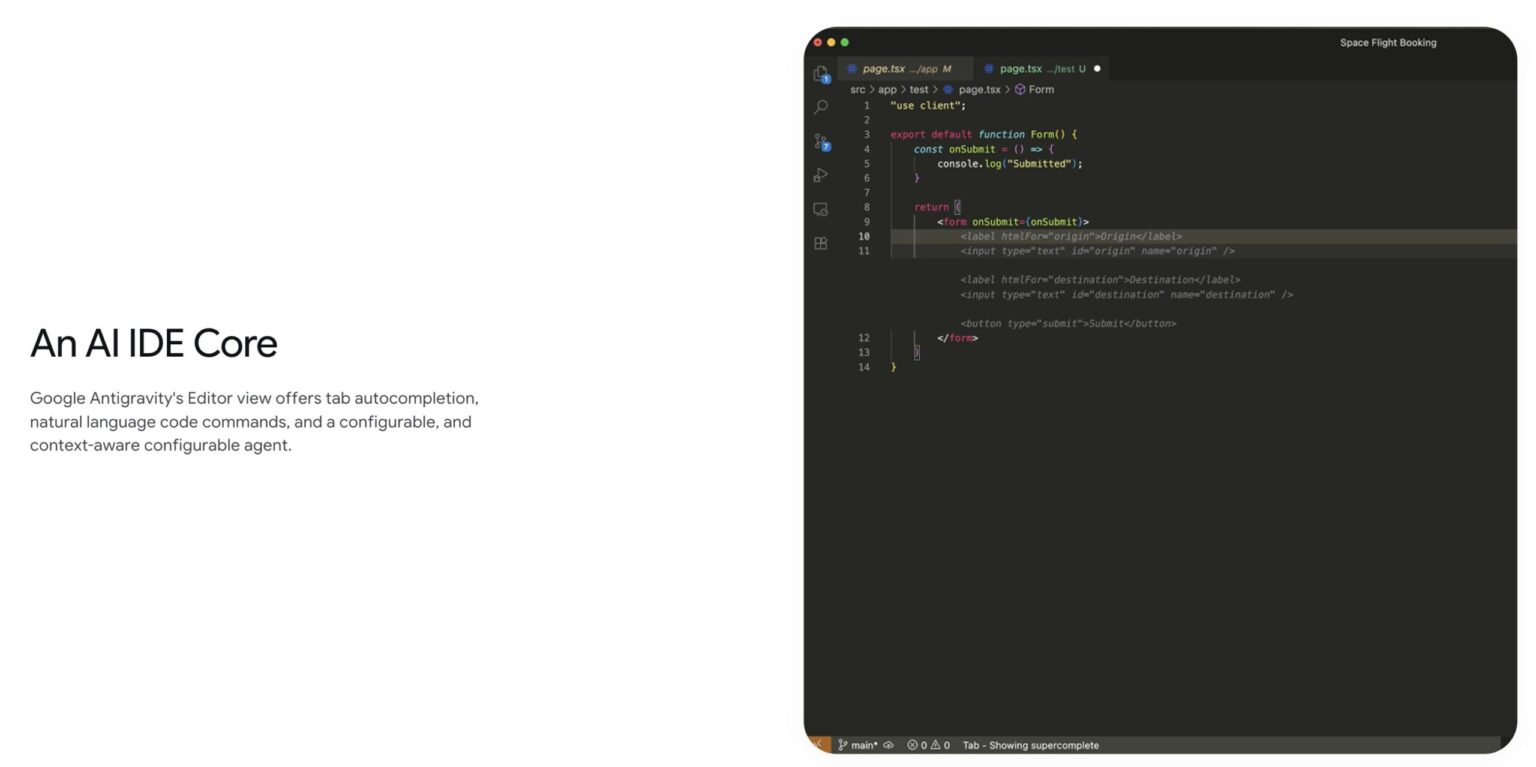Viewport: 1536px width, 767px height.
Task: Open Source Control with 7 changes
Action: click(821, 142)
